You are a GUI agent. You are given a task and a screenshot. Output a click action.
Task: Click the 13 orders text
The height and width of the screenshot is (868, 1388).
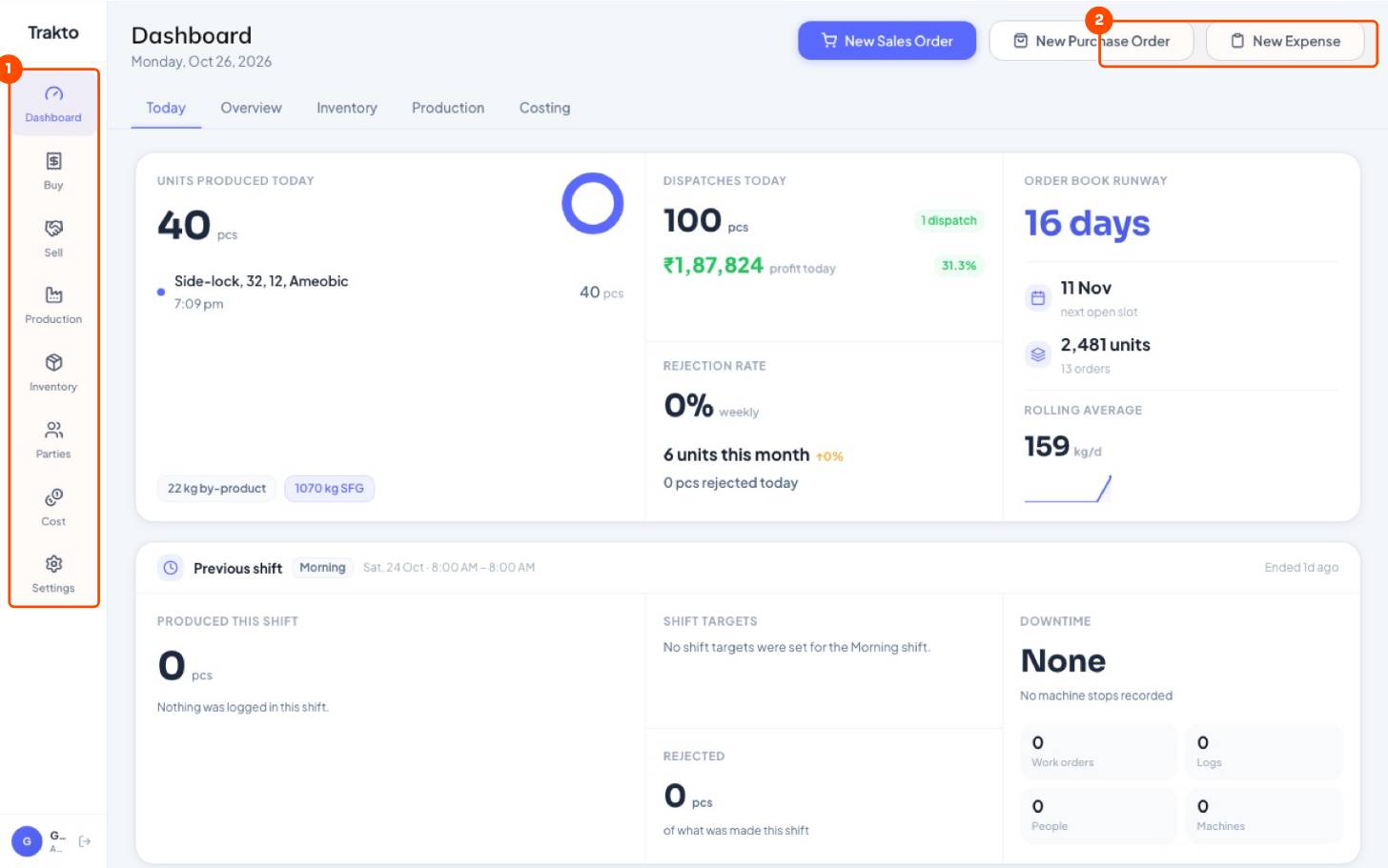1085,369
